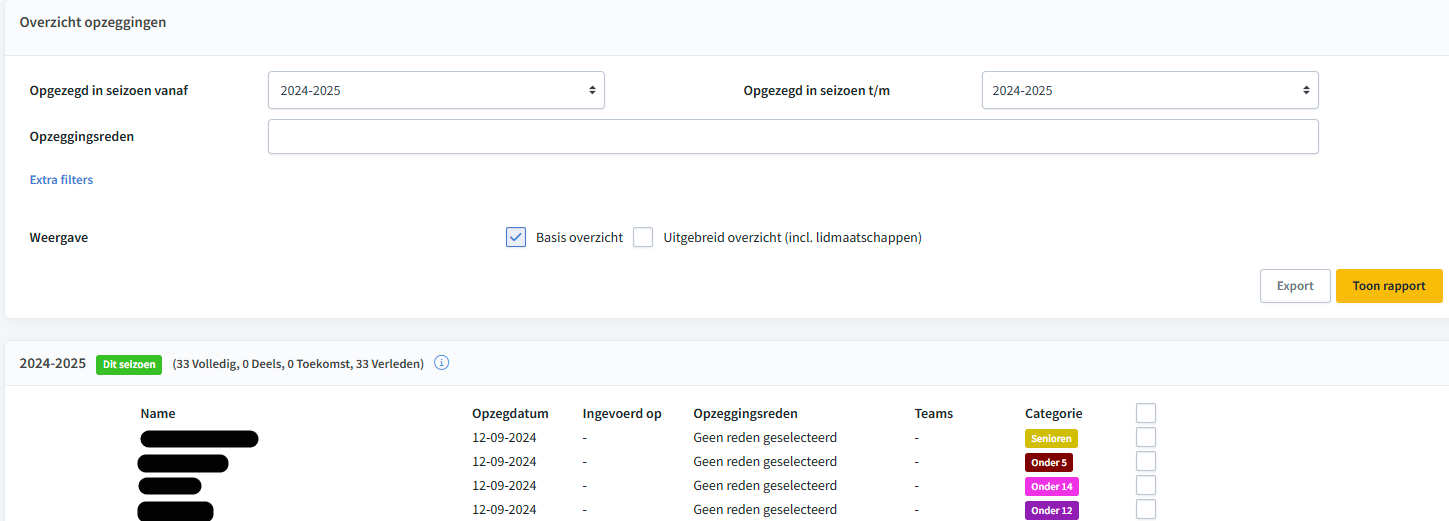This screenshot has height=521, width=1449.
Task: Open the 'Opgezegd in seizoen vanaf' dropdown
Action: (x=436, y=90)
